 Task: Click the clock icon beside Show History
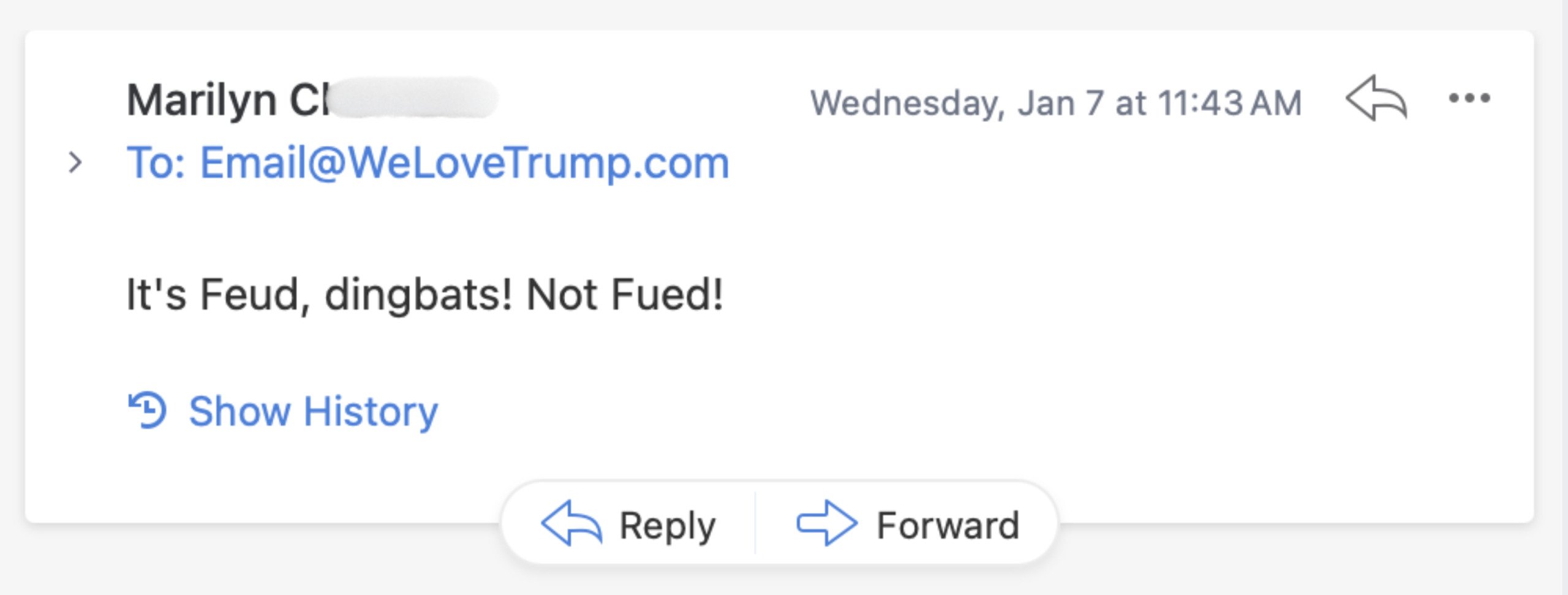(147, 410)
